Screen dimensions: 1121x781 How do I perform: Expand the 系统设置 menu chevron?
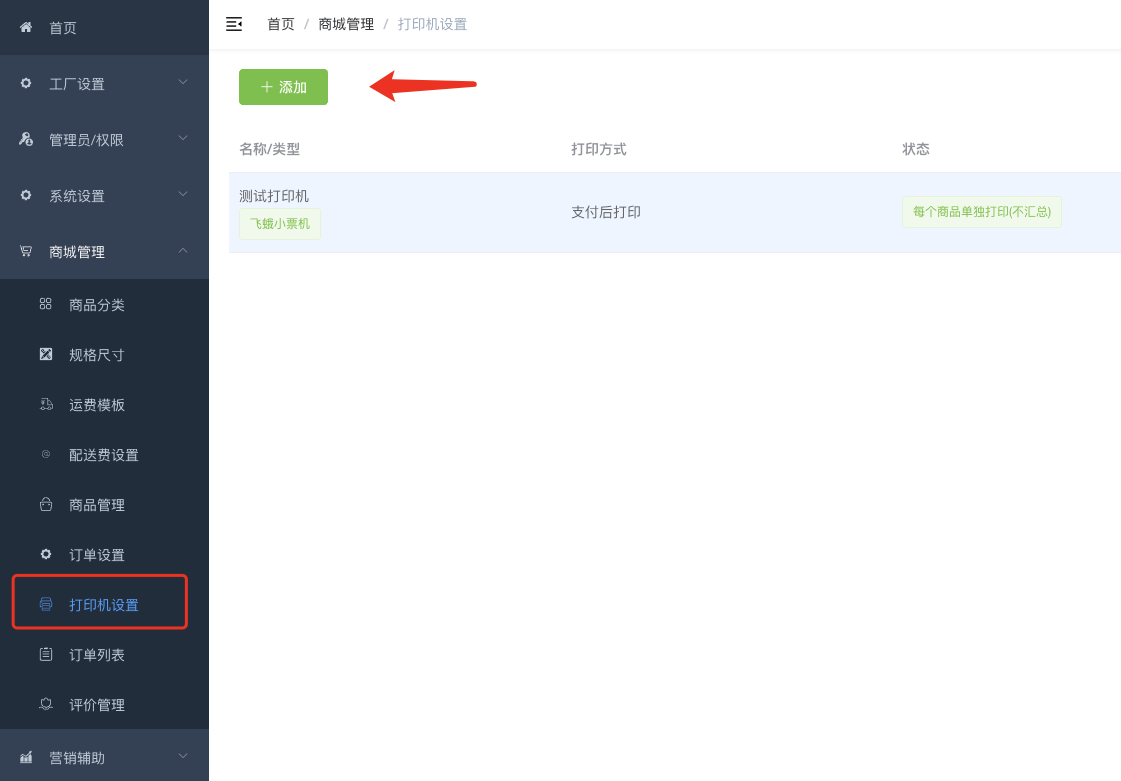pyautogui.click(x=183, y=194)
